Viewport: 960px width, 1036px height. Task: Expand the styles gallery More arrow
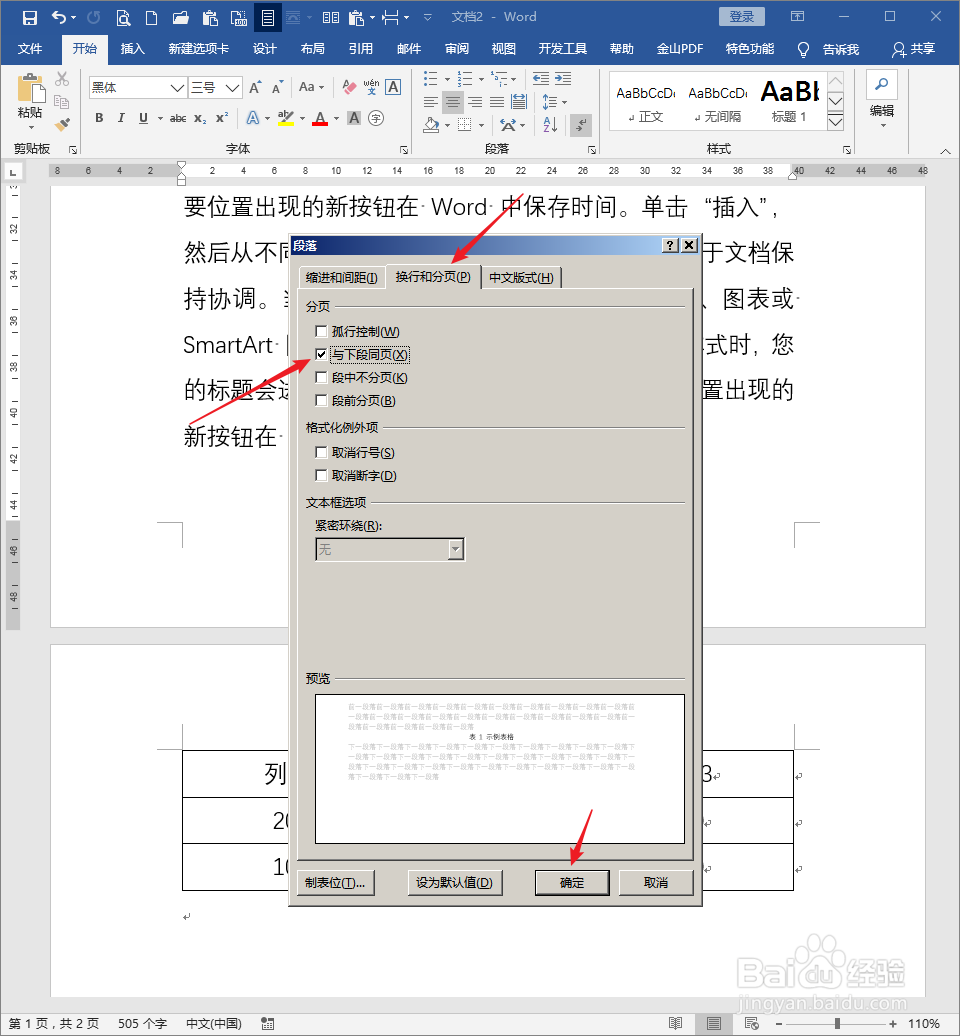pyautogui.click(x=835, y=122)
